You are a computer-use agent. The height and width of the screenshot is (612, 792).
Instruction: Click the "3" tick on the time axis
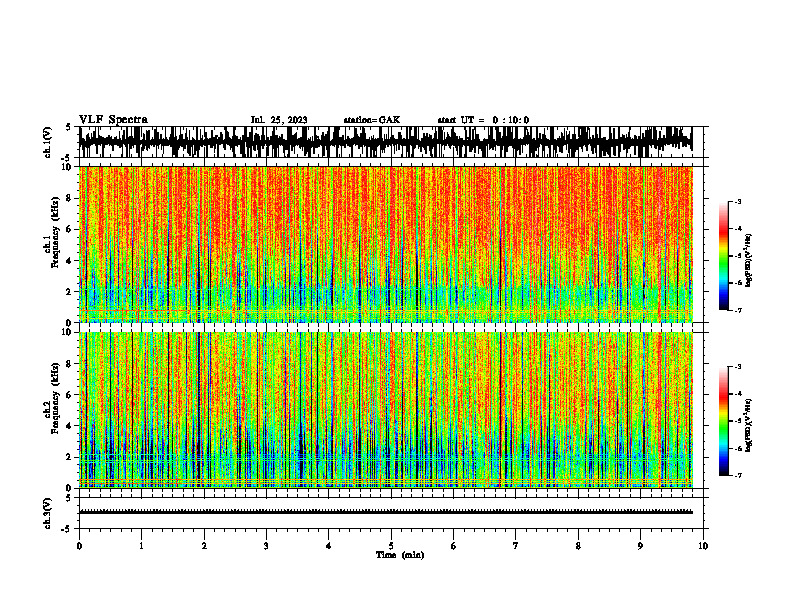click(x=266, y=546)
